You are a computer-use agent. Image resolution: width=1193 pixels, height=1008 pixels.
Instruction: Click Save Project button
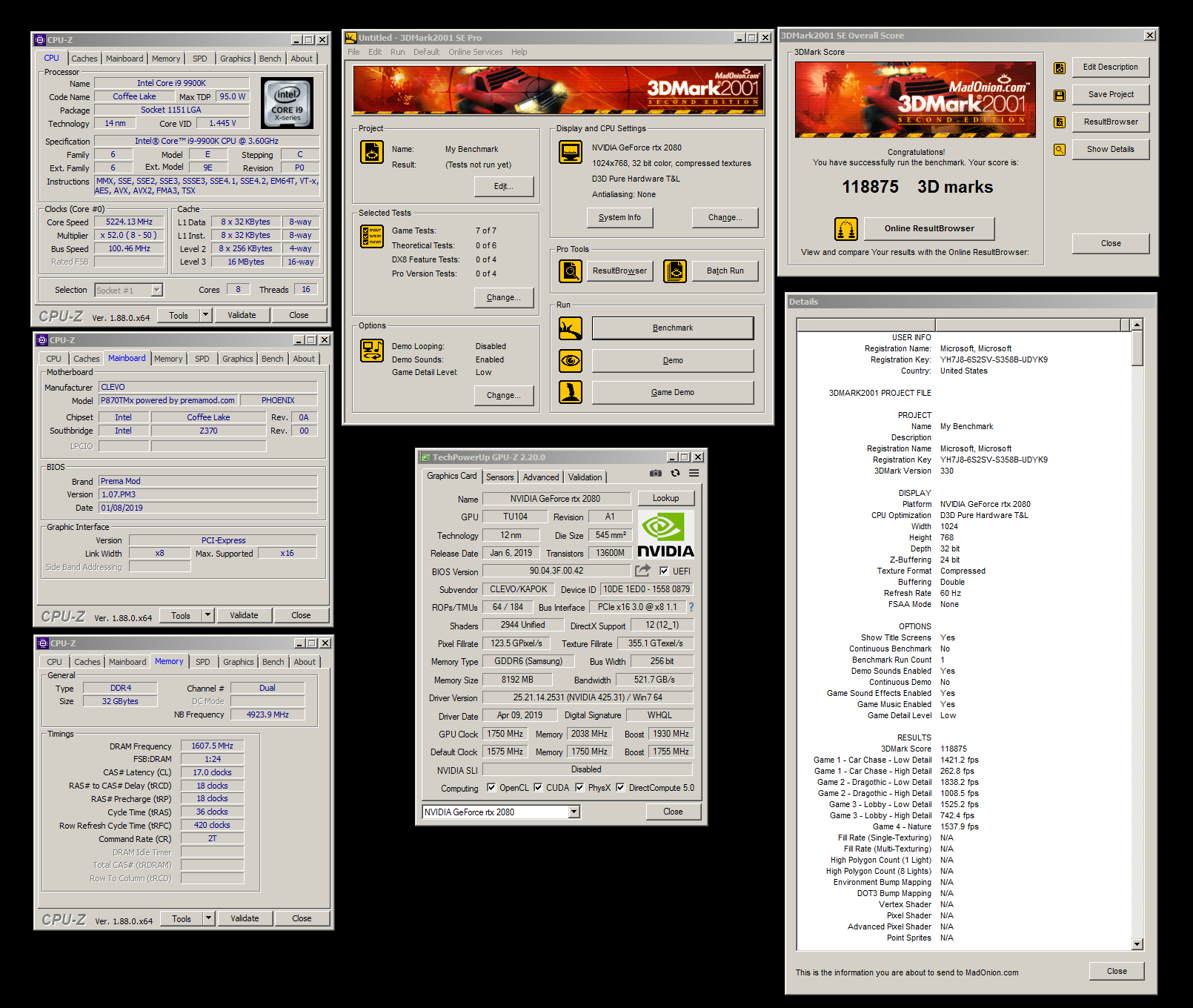tap(1110, 95)
